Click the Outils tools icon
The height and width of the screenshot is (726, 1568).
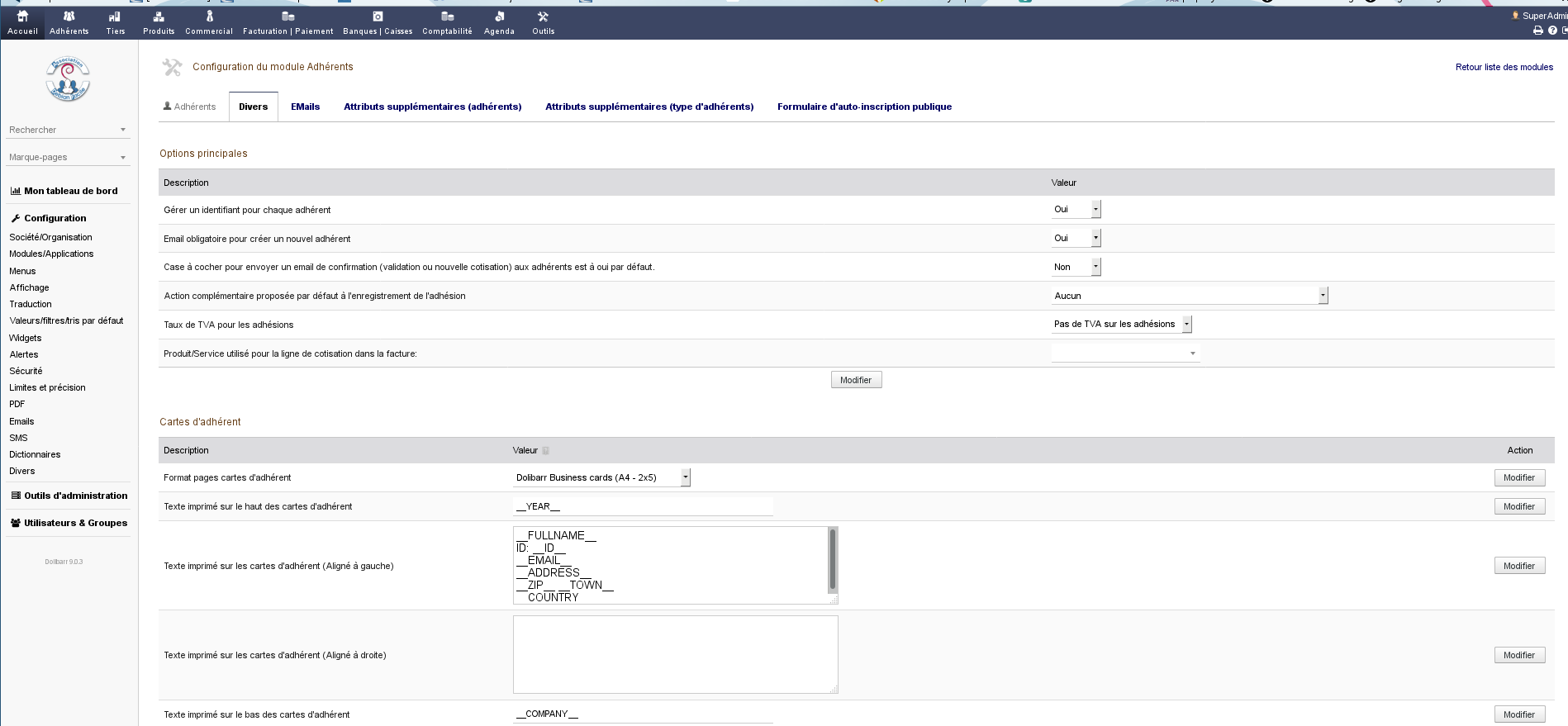point(543,17)
